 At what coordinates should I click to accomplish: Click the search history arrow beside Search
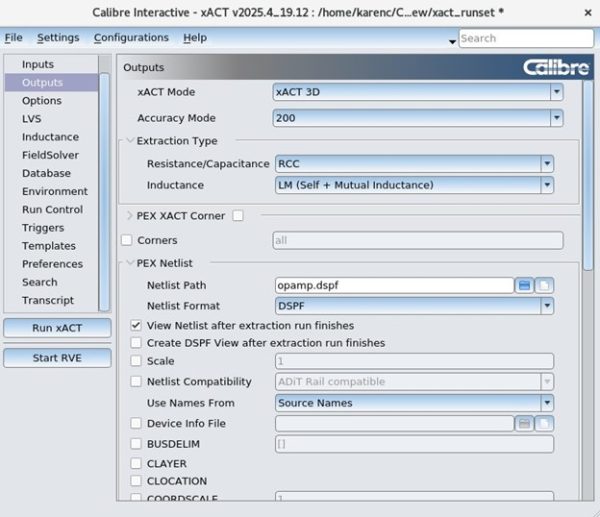(452, 41)
